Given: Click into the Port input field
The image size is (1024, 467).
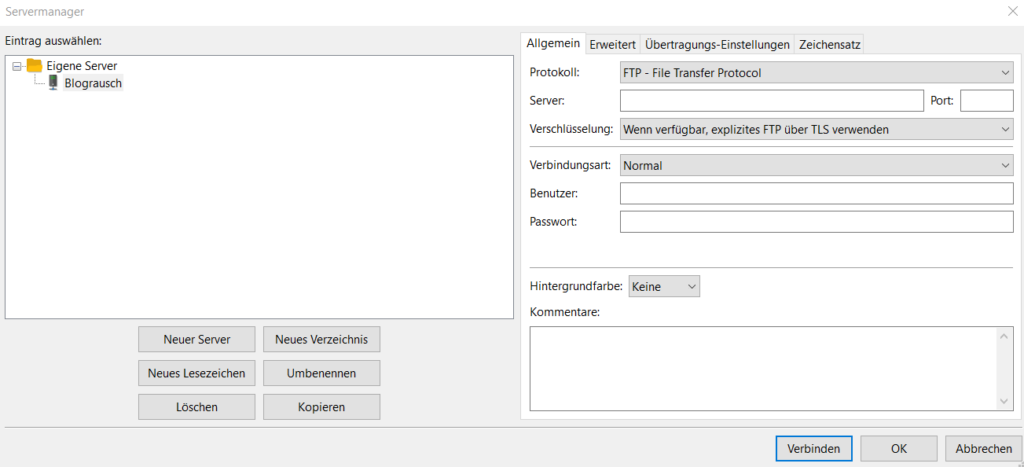Looking at the screenshot, I should pyautogui.click(x=987, y=101).
